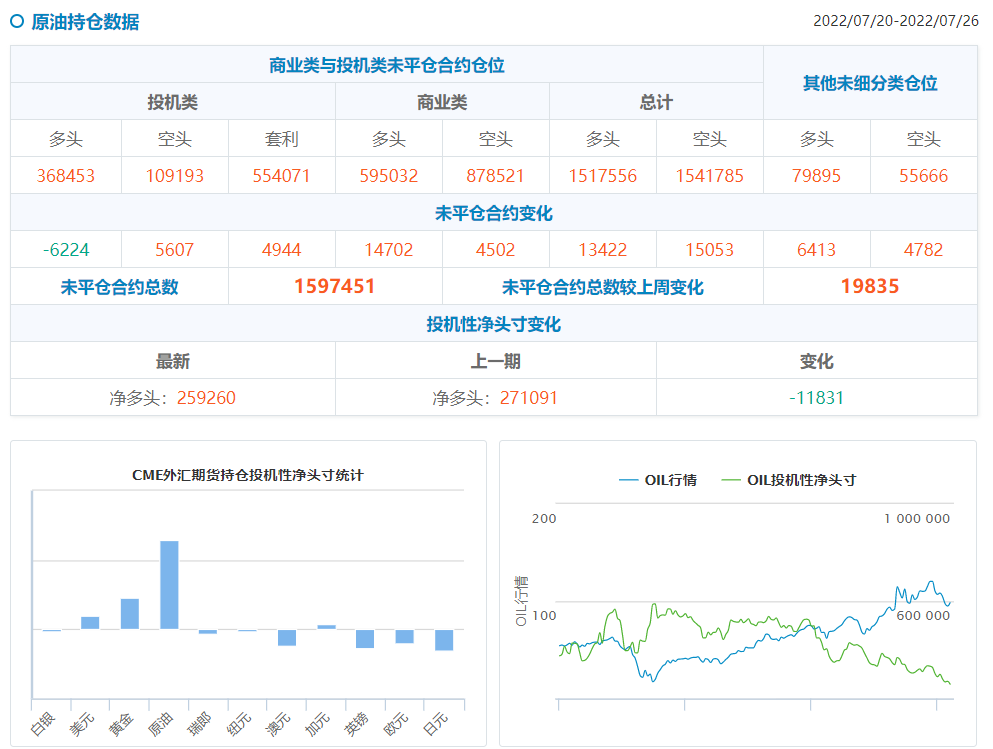
Task: Click the CME外汇期货持仓投机性净头寸统计 chart title
Action: (248, 475)
